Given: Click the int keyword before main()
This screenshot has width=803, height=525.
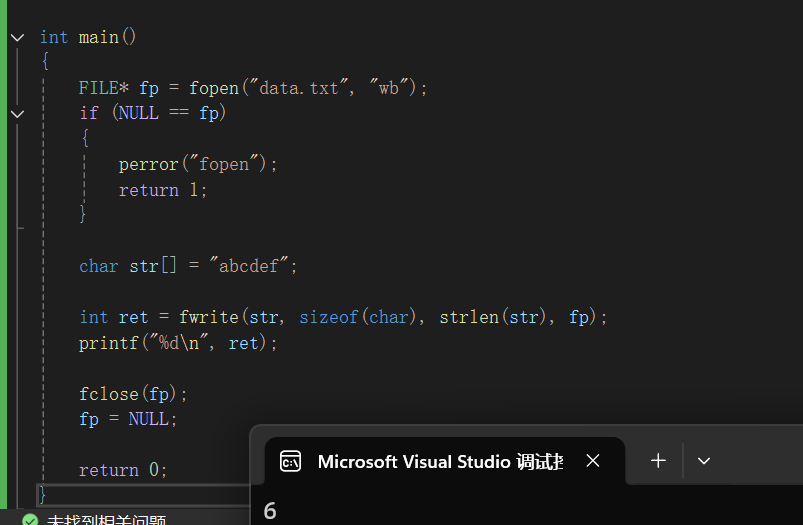Looking at the screenshot, I should (54, 37).
